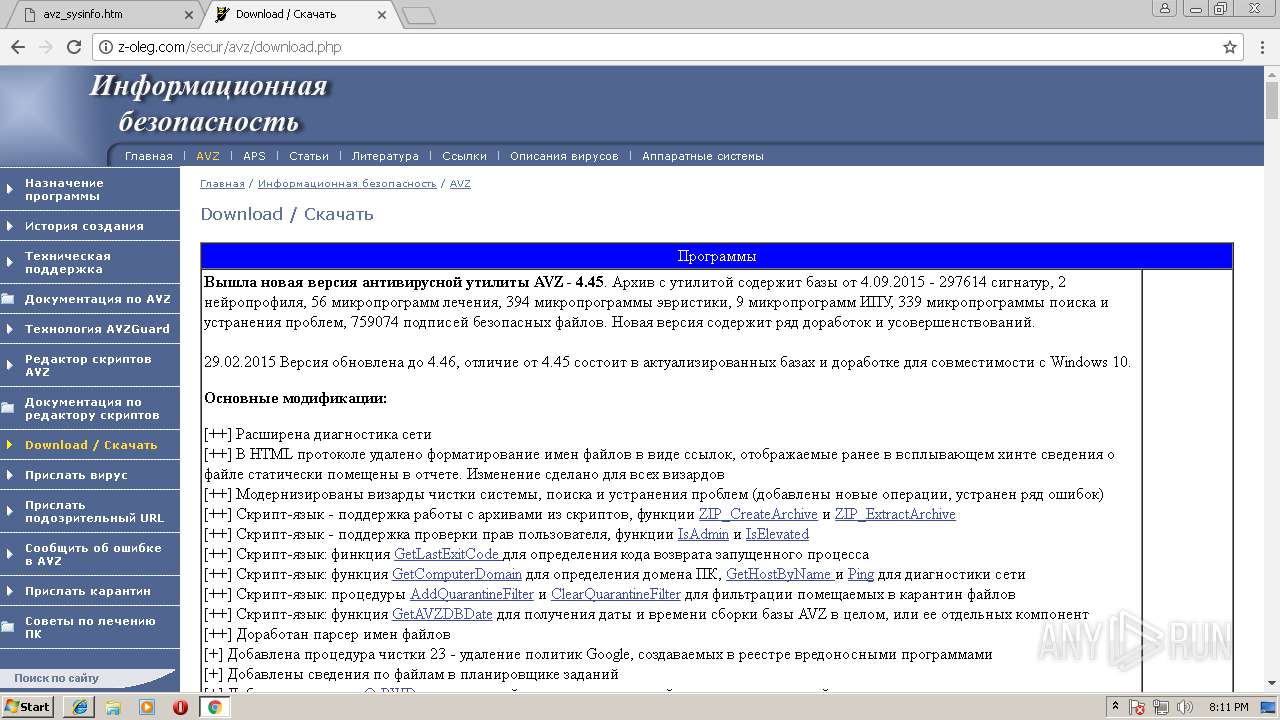Open Описания вирусов in top navigation

point(564,156)
